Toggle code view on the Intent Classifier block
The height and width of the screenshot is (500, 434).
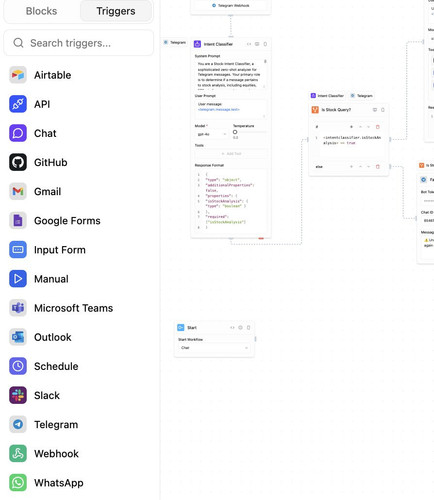(x=249, y=44)
